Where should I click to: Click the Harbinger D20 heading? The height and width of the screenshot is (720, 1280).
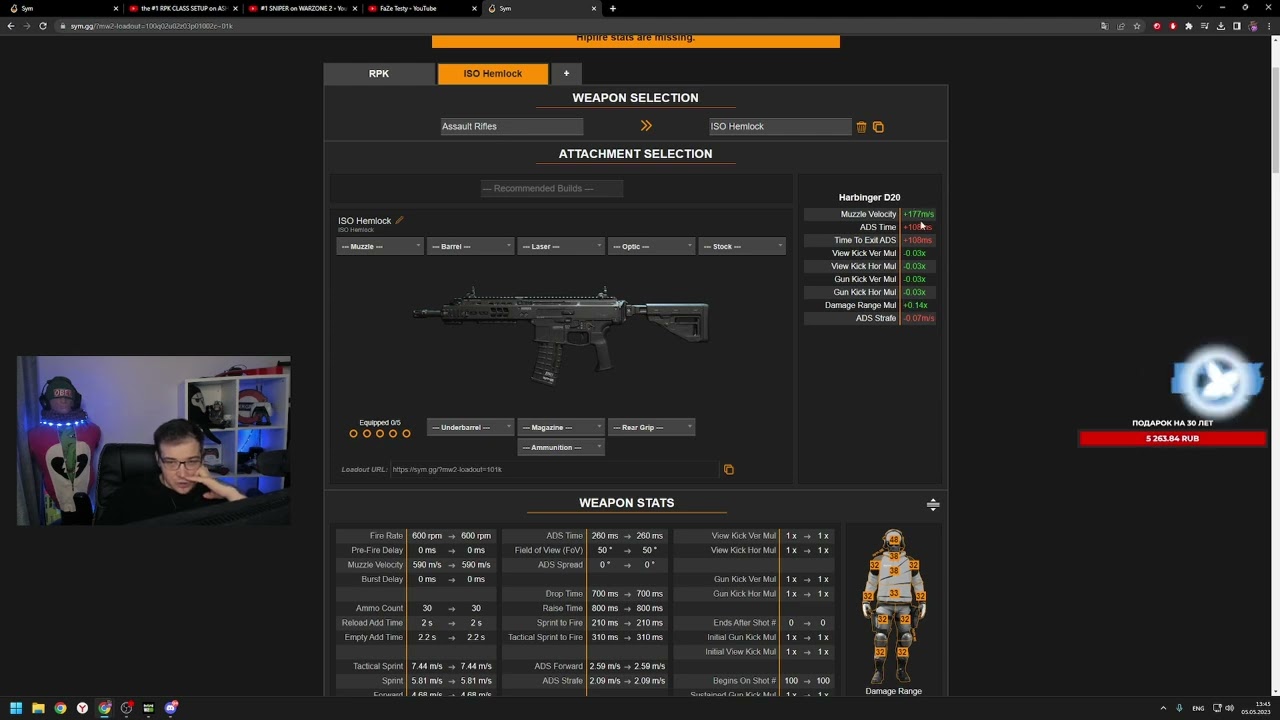point(869,198)
